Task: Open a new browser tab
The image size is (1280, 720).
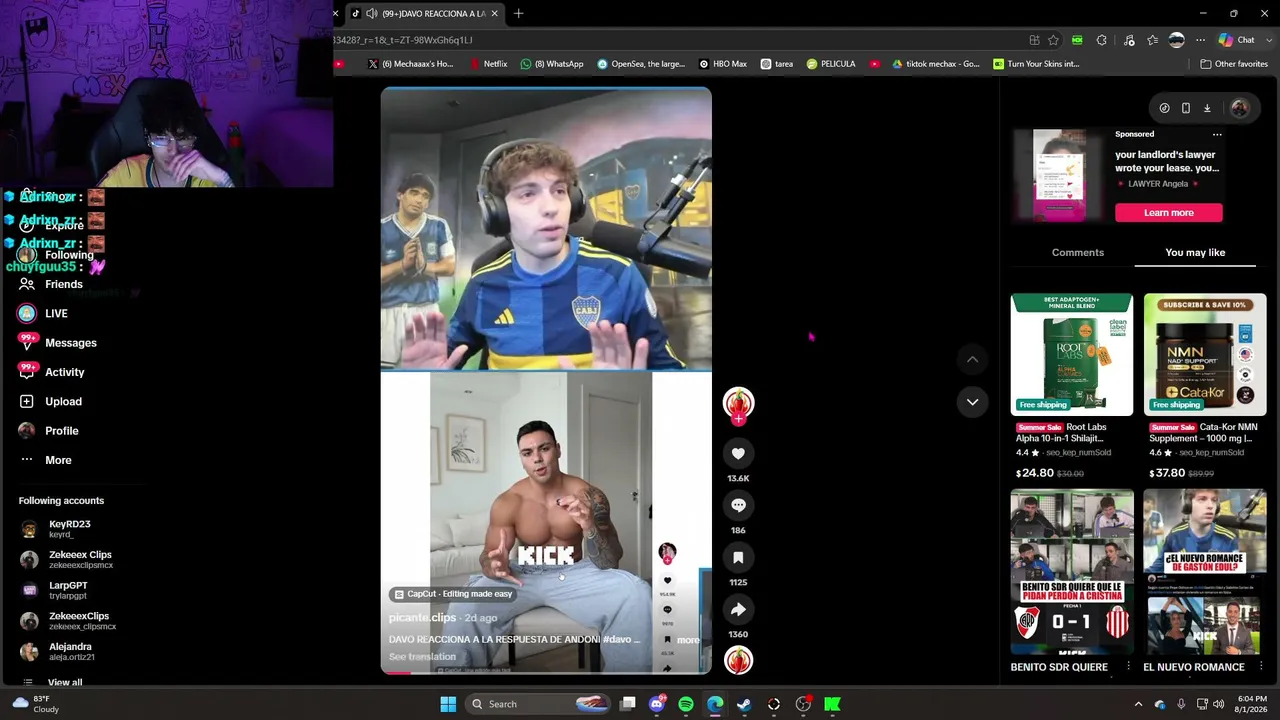Action: tap(518, 13)
